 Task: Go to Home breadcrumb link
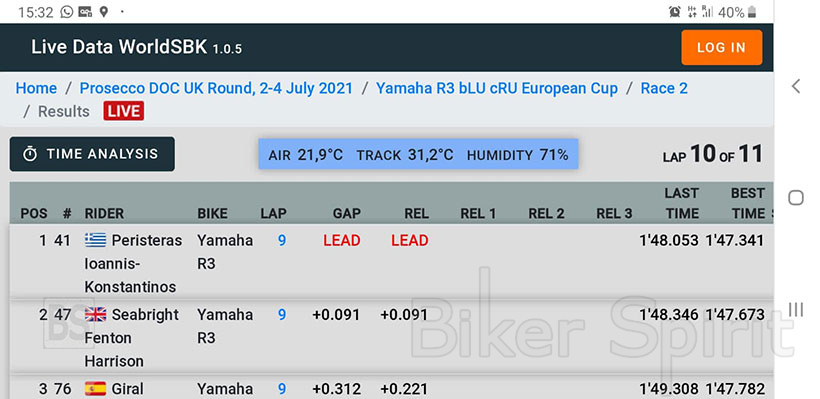pos(36,88)
